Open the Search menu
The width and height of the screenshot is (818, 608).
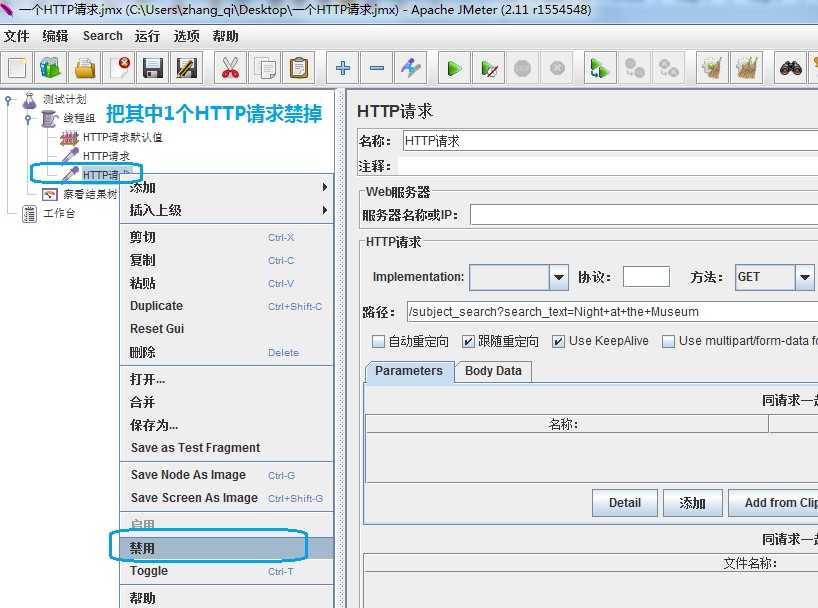(x=102, y=36)
